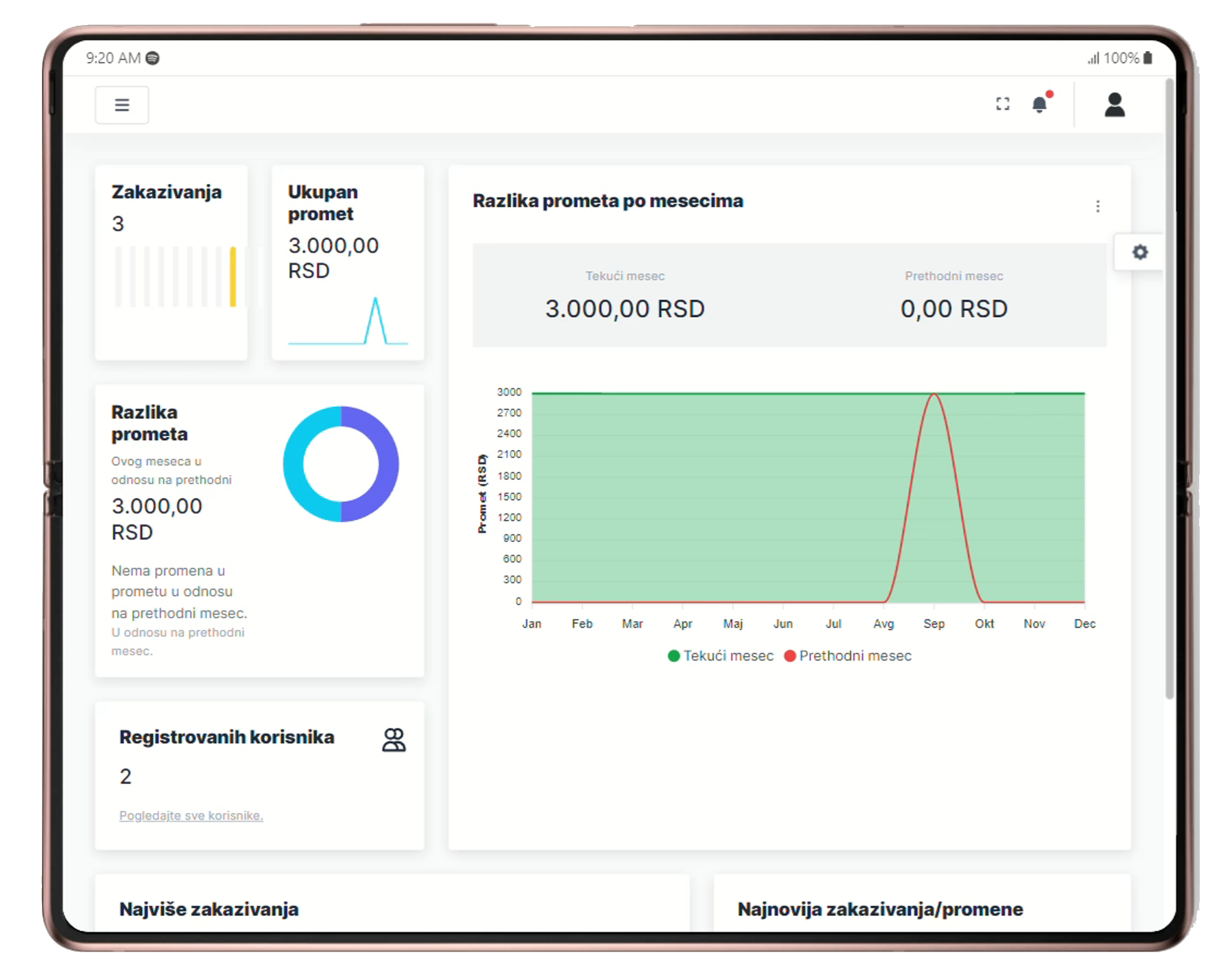1227x980 pixels.
Task: Click the Sep peak on revenue chart
Action: [x=934, y=394]
